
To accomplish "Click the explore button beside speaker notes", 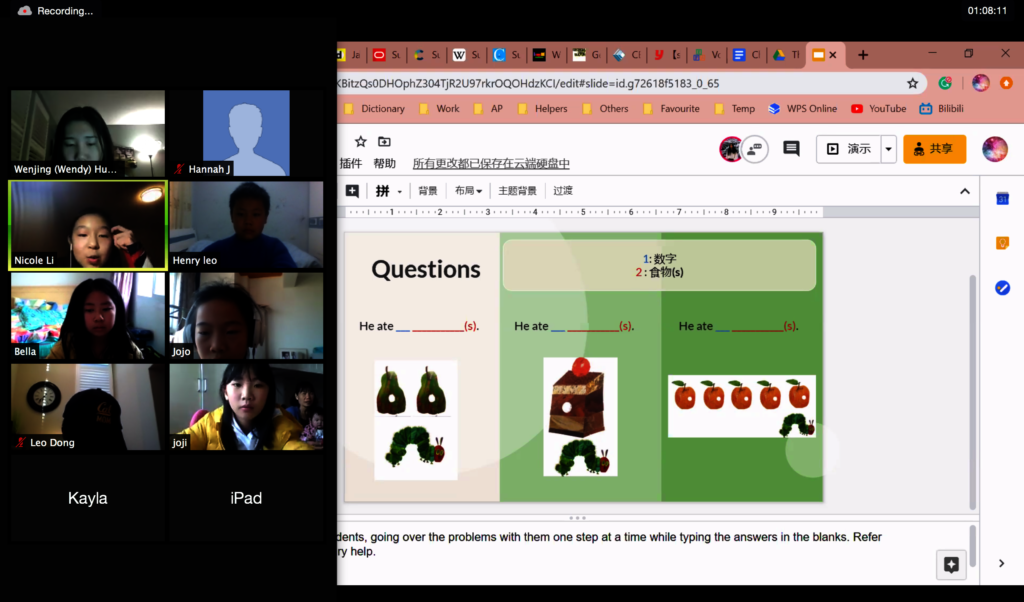I will point(951,565).
